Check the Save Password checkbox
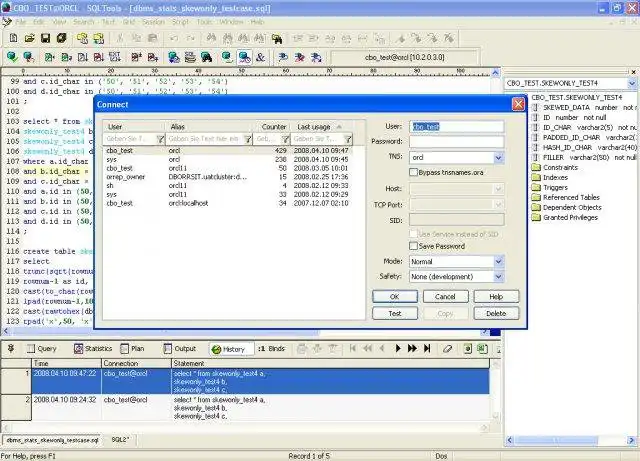Viewport: 640px width, 461px height. pos(413,246)
